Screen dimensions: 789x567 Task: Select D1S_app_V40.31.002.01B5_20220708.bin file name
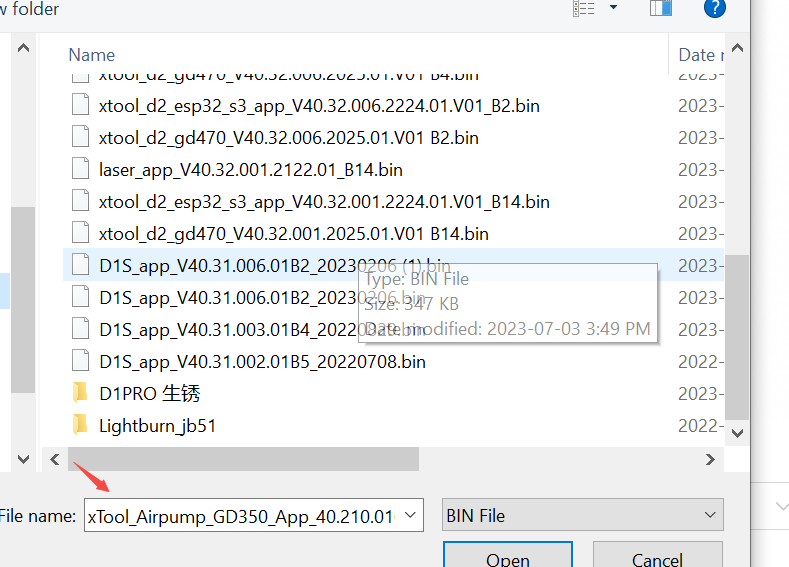point(262,362)
